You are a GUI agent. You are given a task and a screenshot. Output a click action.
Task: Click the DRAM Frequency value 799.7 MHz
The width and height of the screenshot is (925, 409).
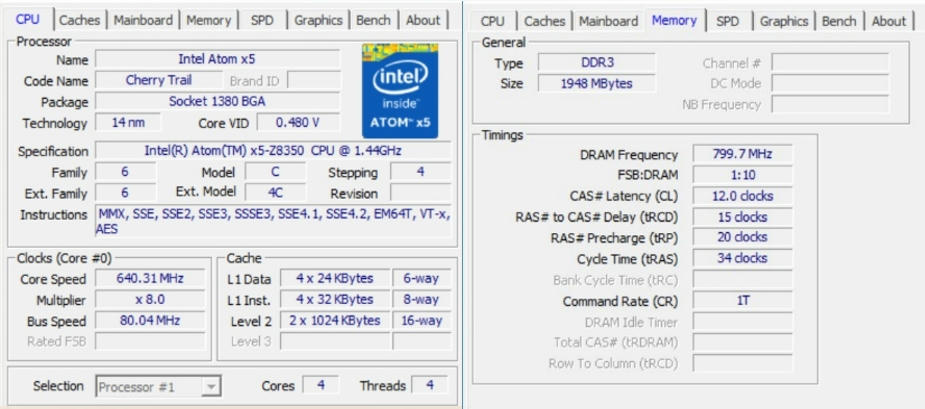(743, 154)
